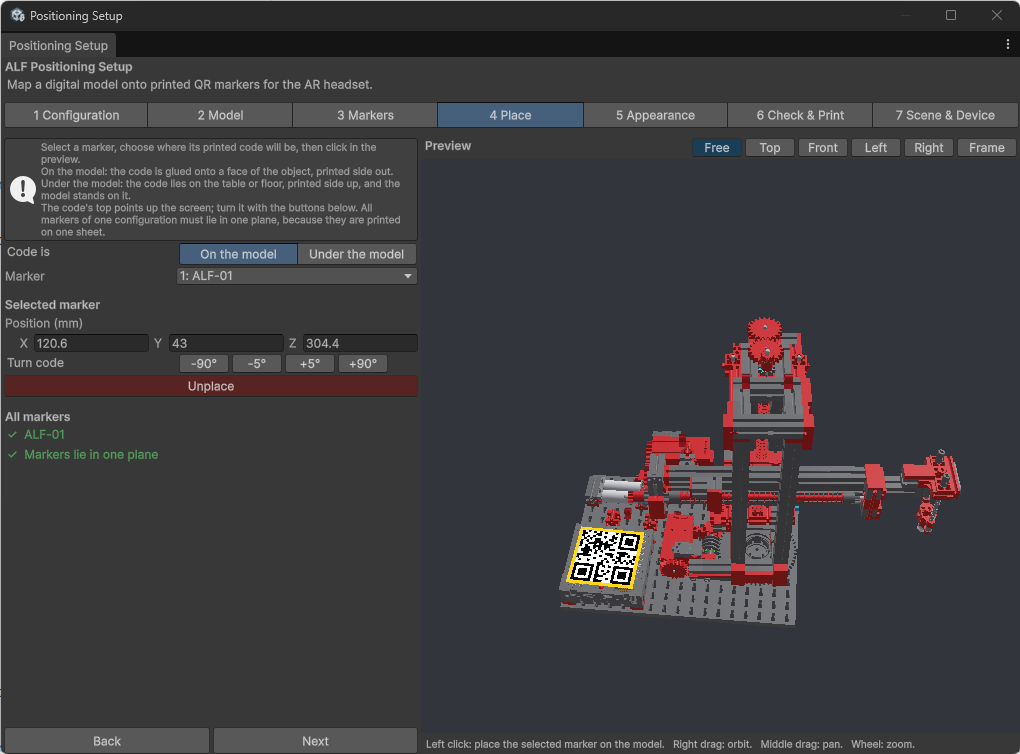Turn code by +90°
Viewport: 1020px width, 754px height.
pos(363,364)
